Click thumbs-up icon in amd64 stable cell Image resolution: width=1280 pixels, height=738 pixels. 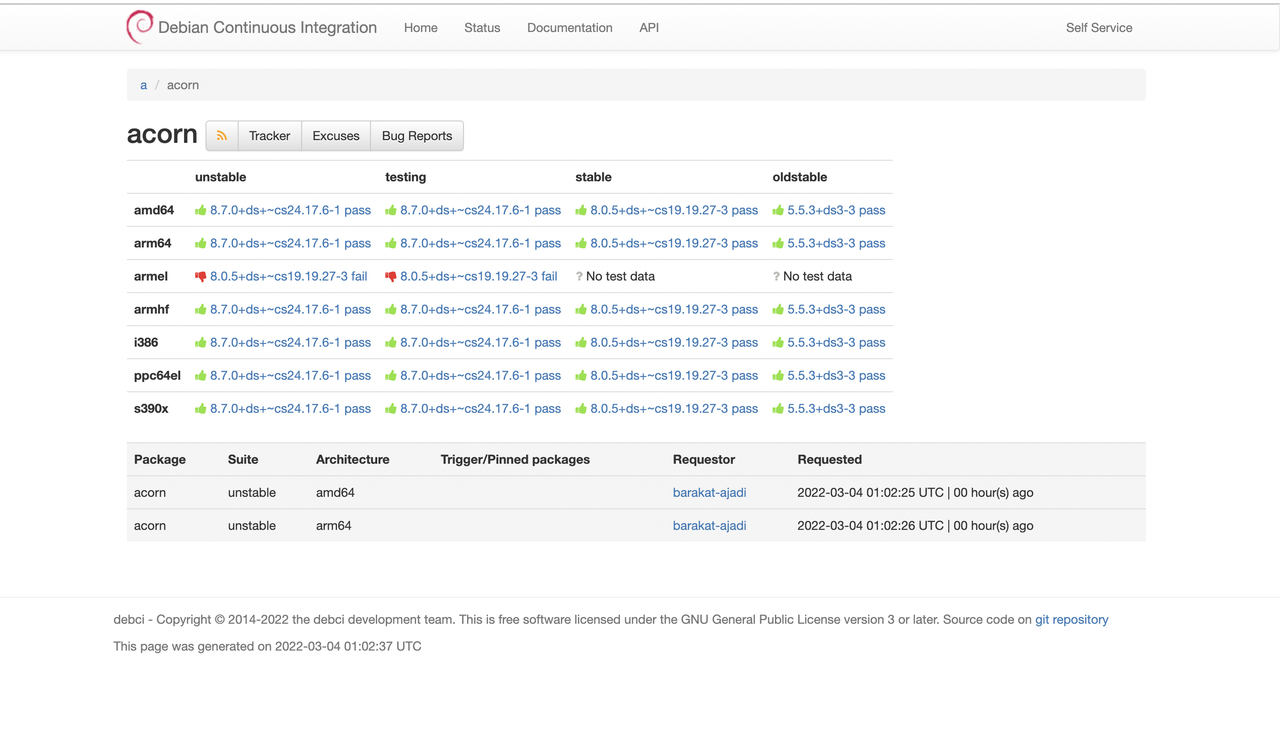pos(581,210)
